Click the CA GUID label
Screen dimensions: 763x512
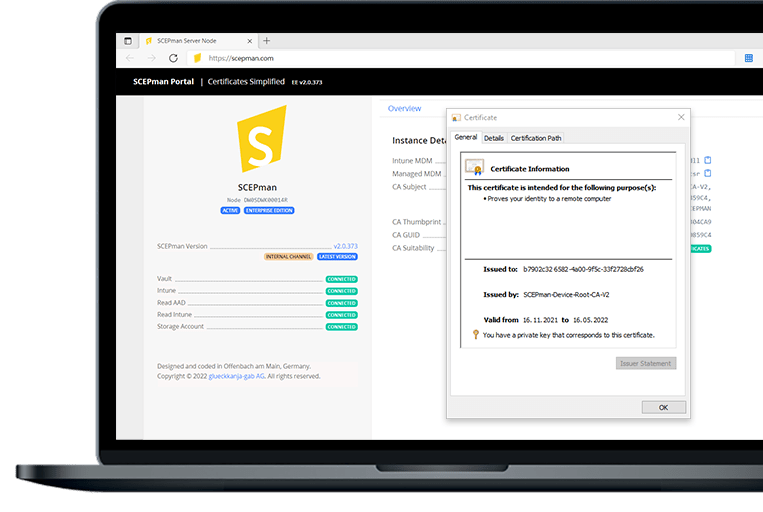point(406,235)
